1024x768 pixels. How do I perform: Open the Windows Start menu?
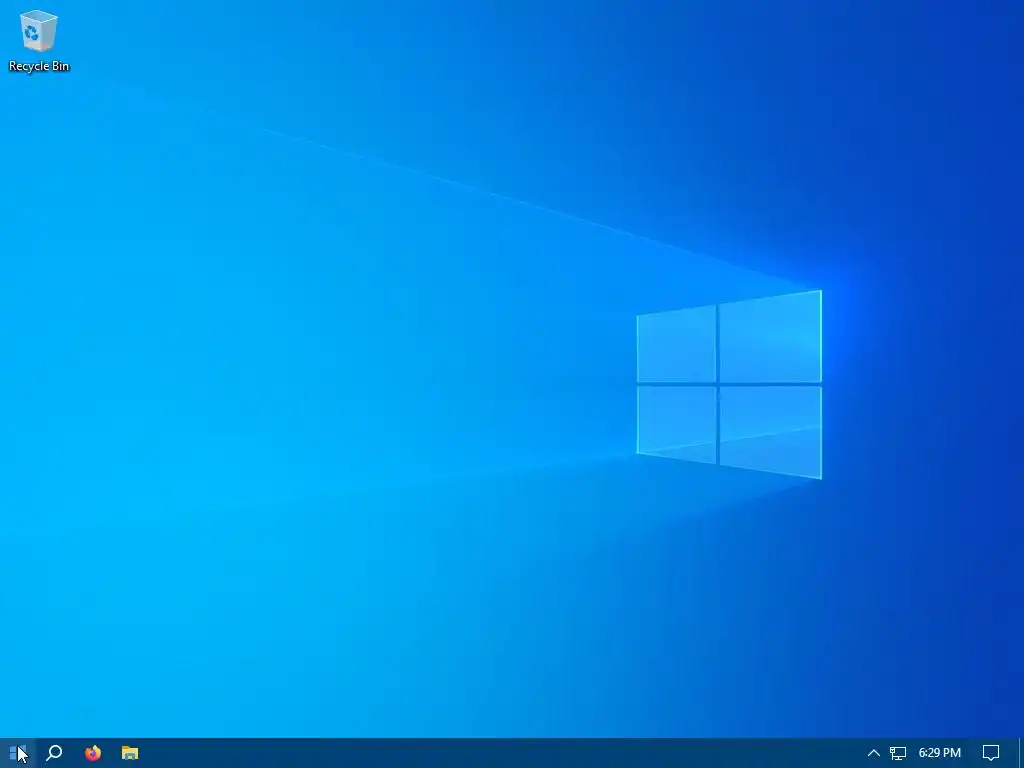click(x=18, y=753)
